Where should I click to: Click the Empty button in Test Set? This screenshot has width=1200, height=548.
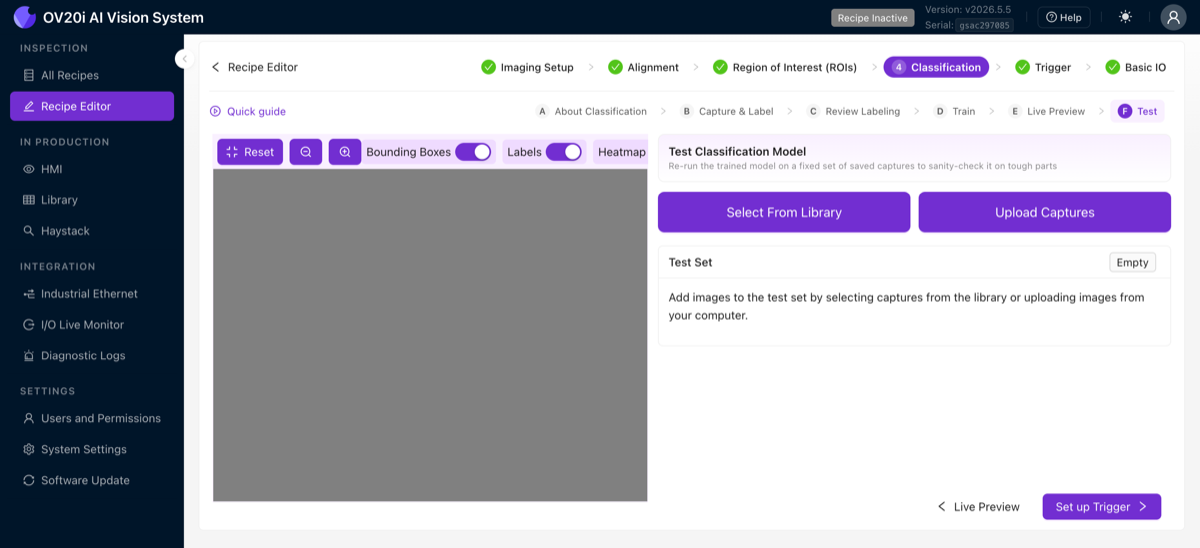click(1132, 262)
